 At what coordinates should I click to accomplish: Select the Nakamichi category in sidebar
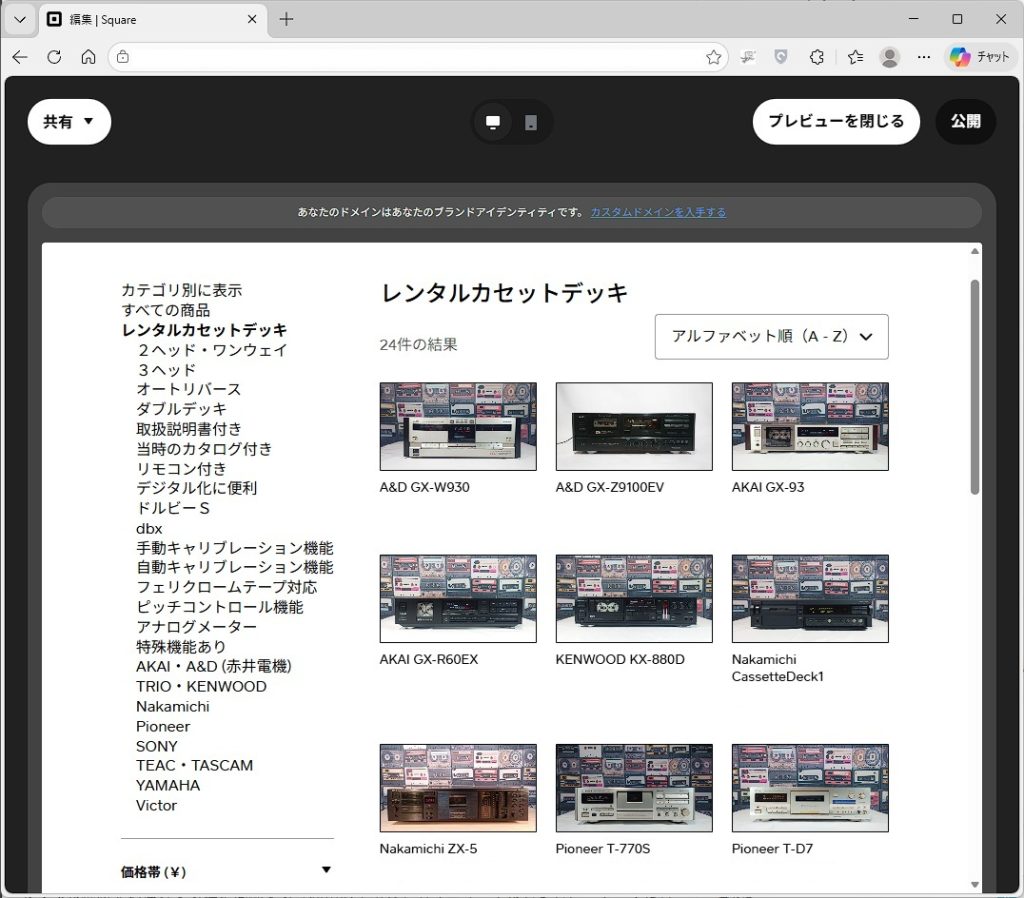point(173,706)
